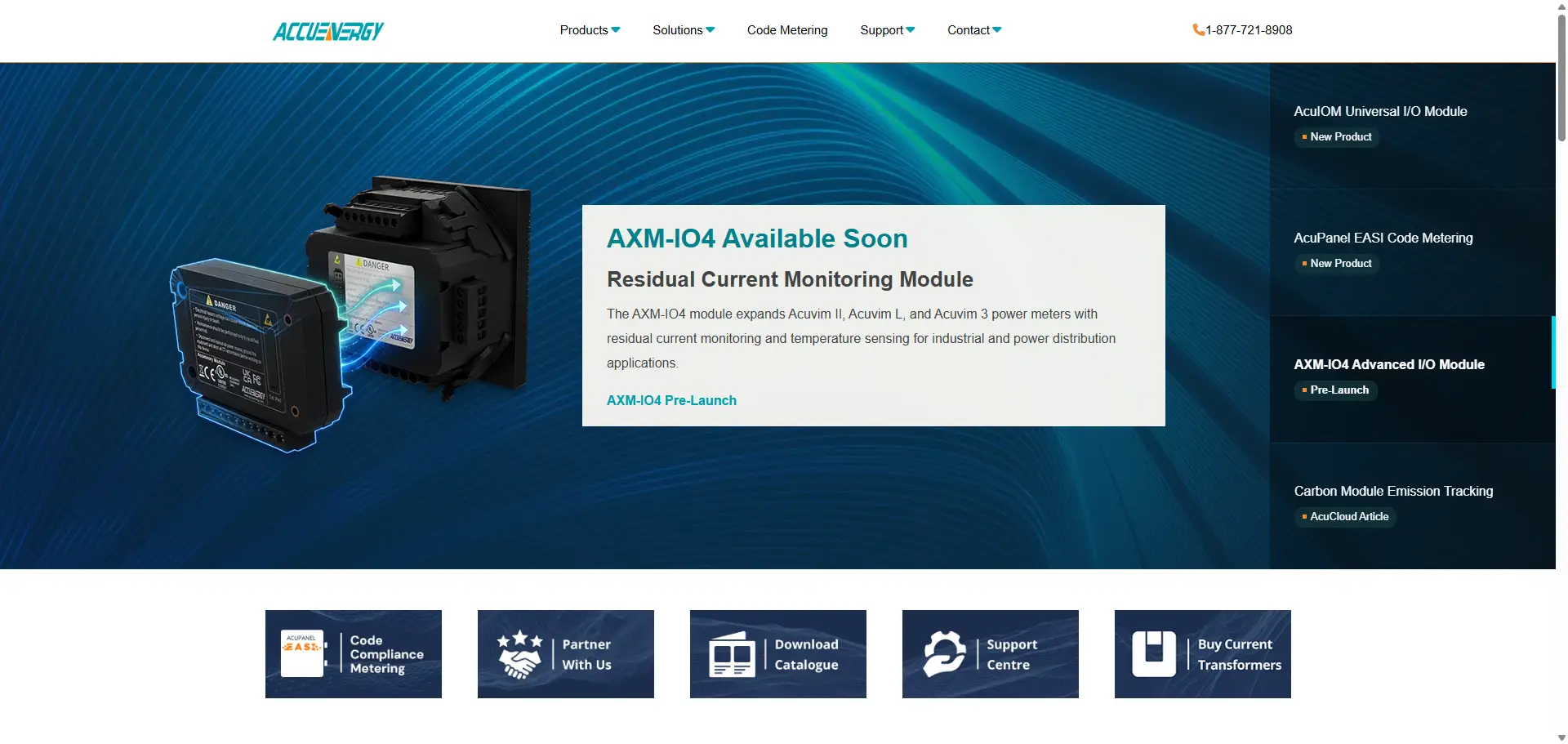Click the Accuenergy logo

pyautogui.click(x=328, y=31)
